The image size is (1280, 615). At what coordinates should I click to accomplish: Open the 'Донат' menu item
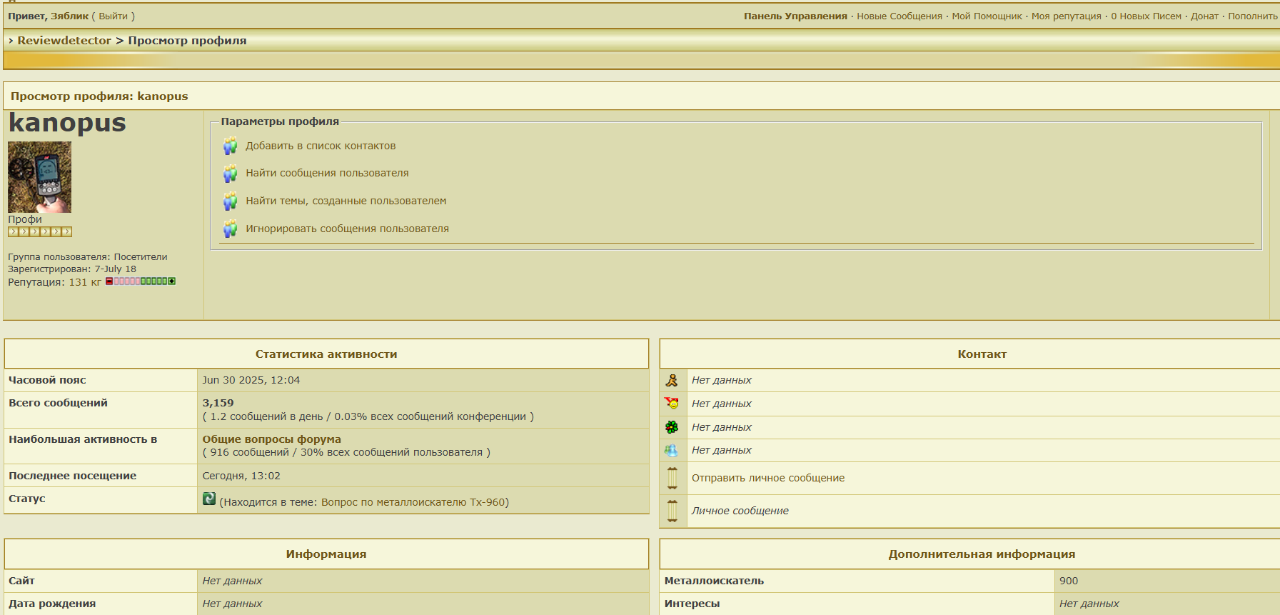(1204, 16)
